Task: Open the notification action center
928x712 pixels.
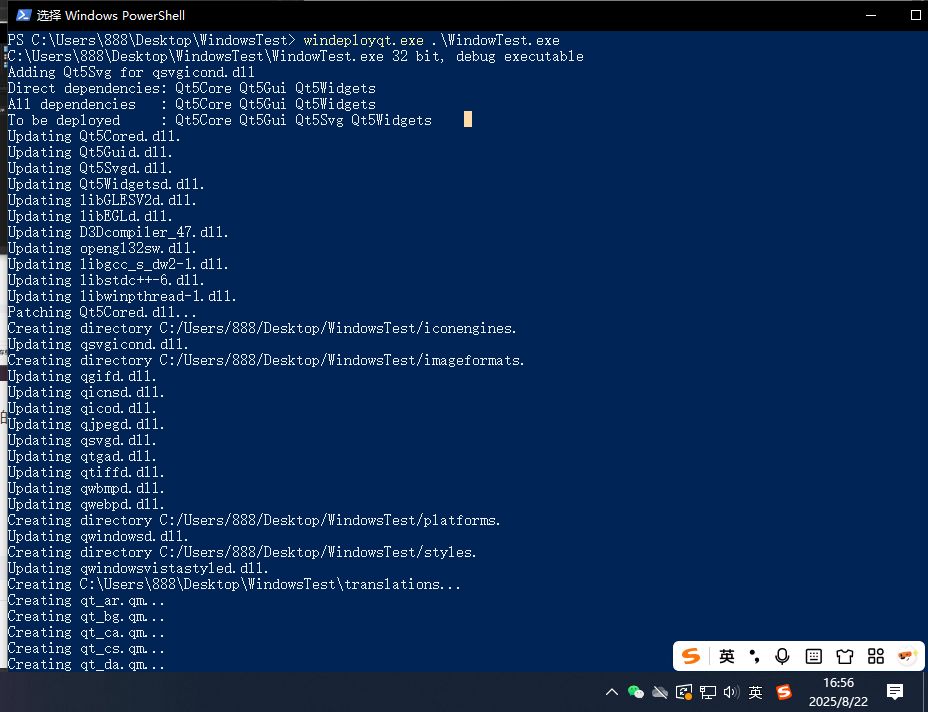Action: 895,691
